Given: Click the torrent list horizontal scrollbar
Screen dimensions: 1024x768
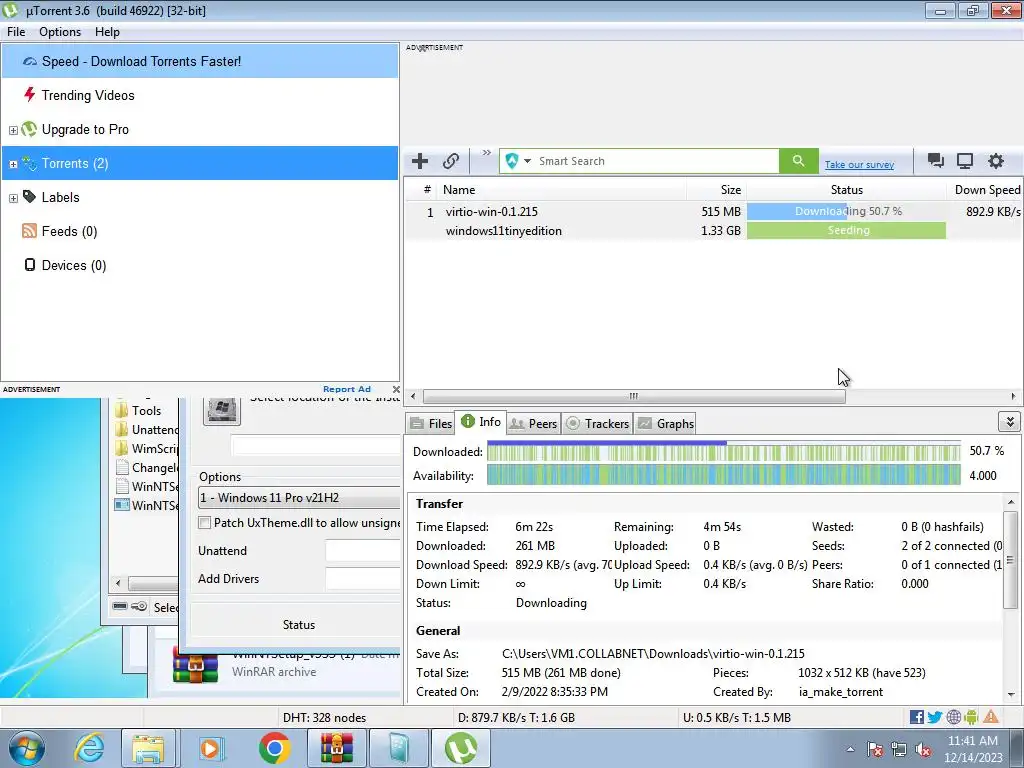Looking at the screenshot, I should 633,396.
